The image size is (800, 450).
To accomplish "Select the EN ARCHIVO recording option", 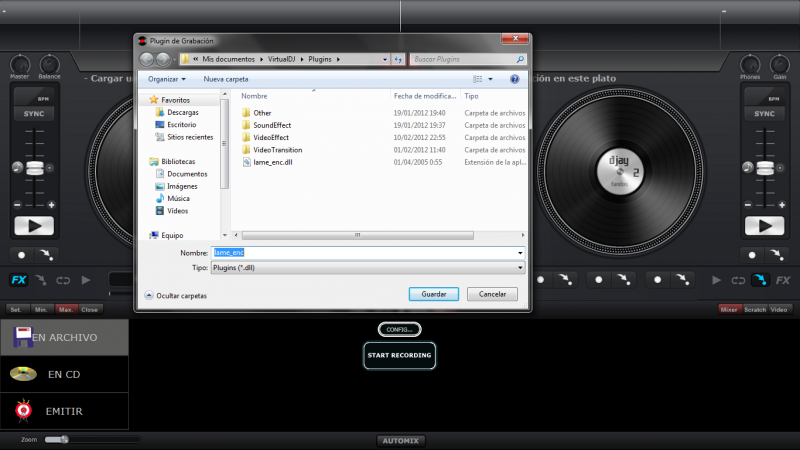I will point(64,337).
